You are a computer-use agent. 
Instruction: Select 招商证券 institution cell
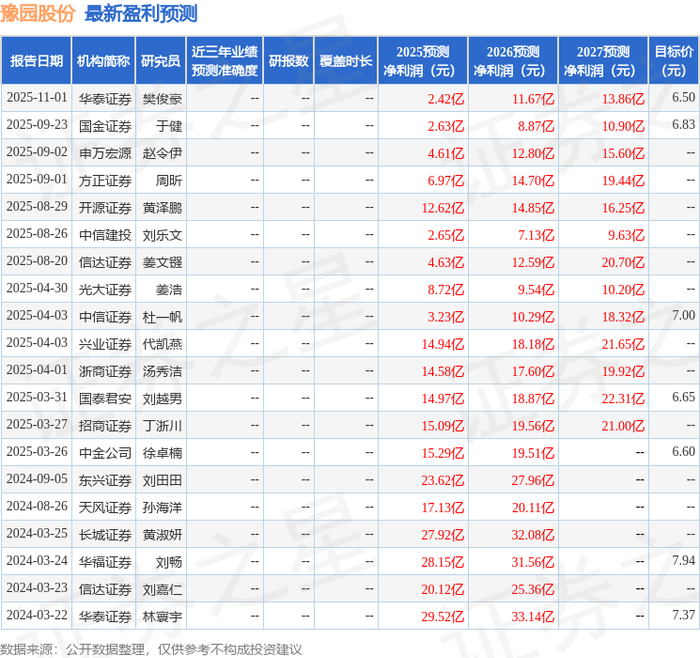tap(105, 425)
